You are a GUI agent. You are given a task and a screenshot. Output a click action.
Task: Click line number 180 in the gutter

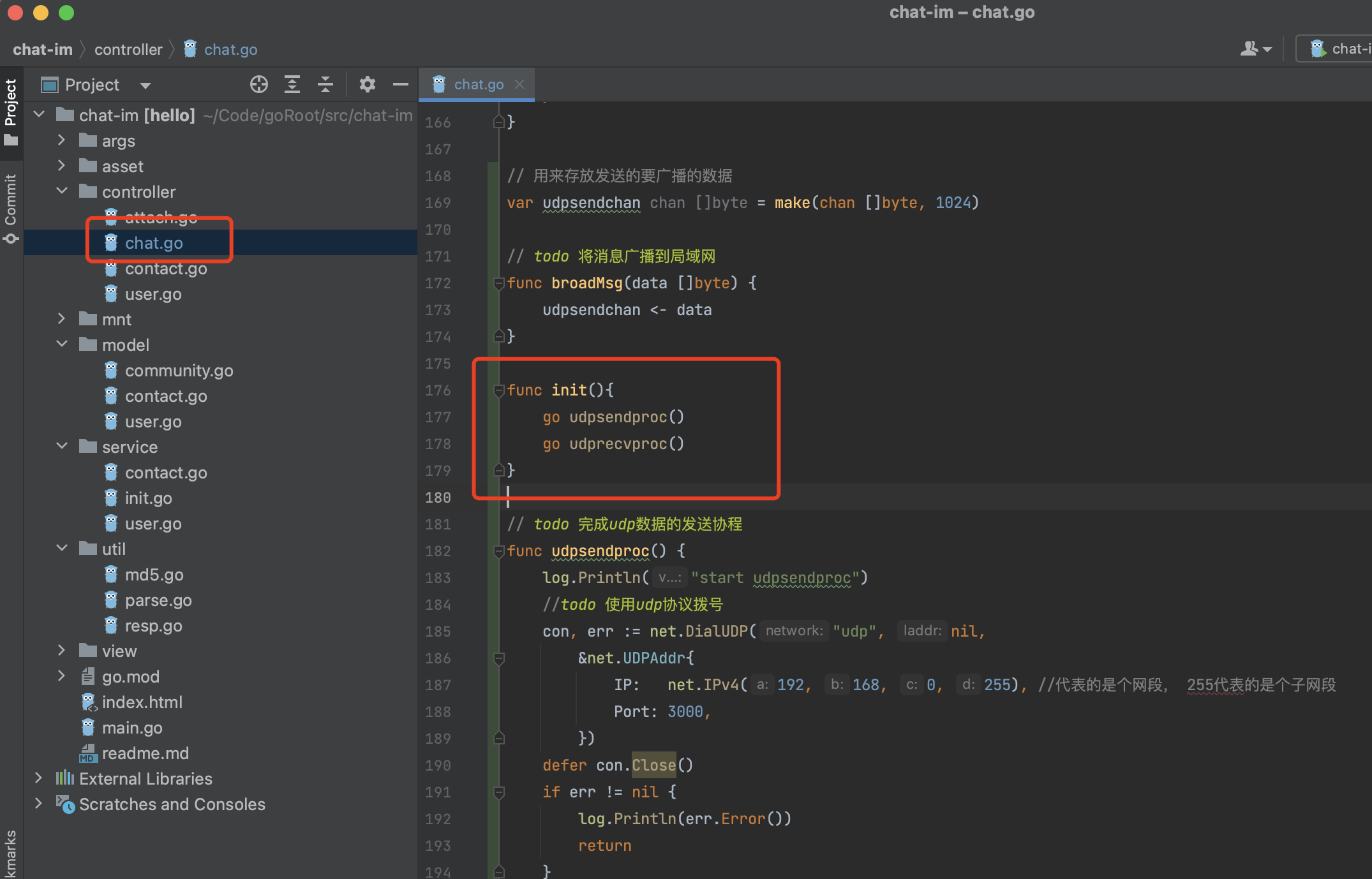pyautogui.click(x=438, y=498)
